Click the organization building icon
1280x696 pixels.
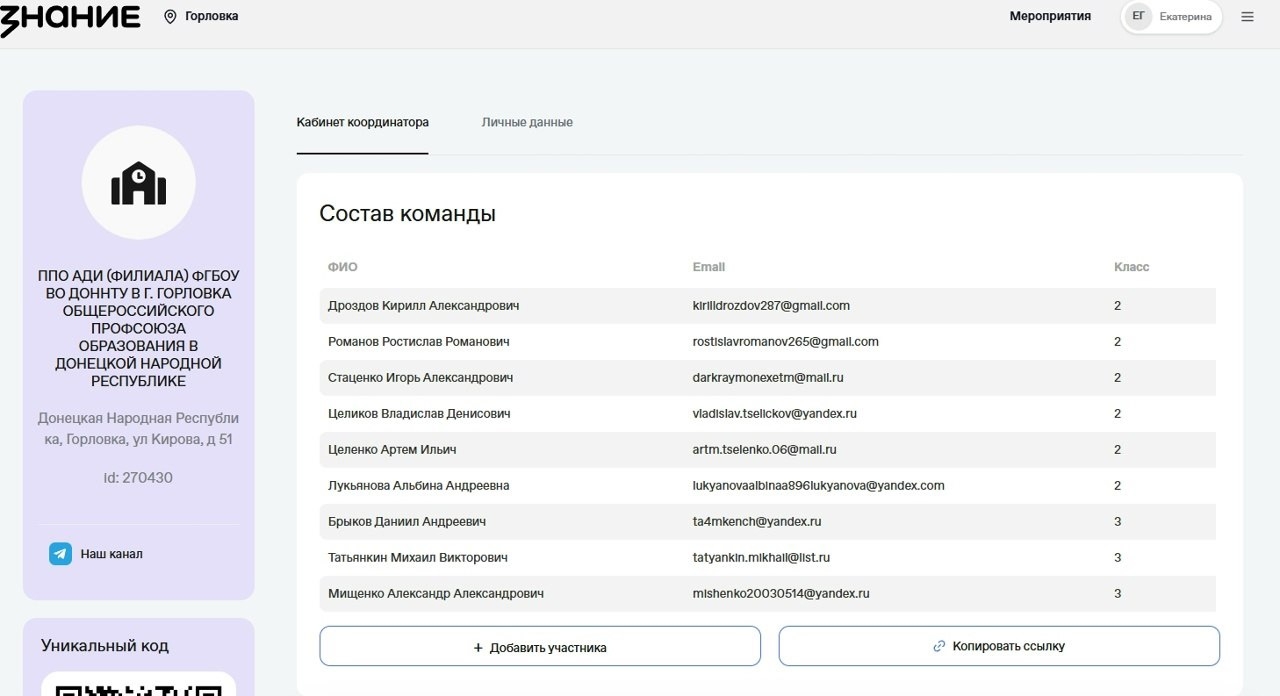[138, 183]
